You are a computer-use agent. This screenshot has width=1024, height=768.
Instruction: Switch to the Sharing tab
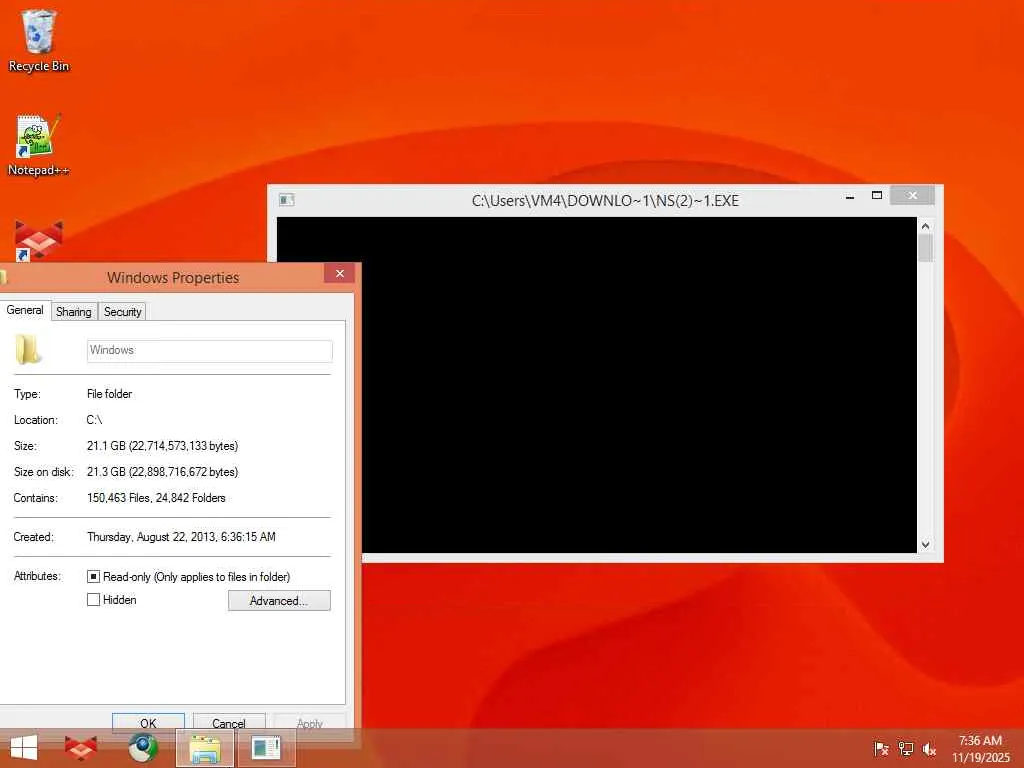pos(74,312)
